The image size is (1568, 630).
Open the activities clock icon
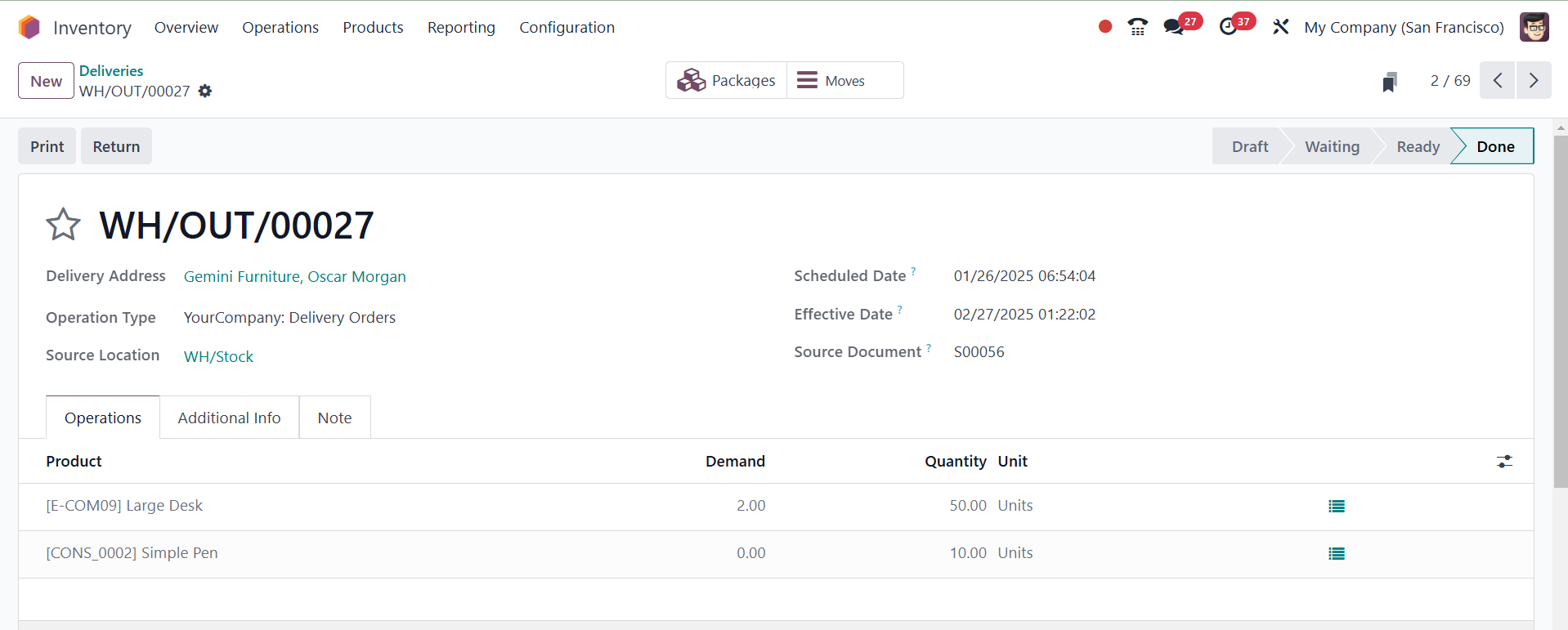(1228, 27)
